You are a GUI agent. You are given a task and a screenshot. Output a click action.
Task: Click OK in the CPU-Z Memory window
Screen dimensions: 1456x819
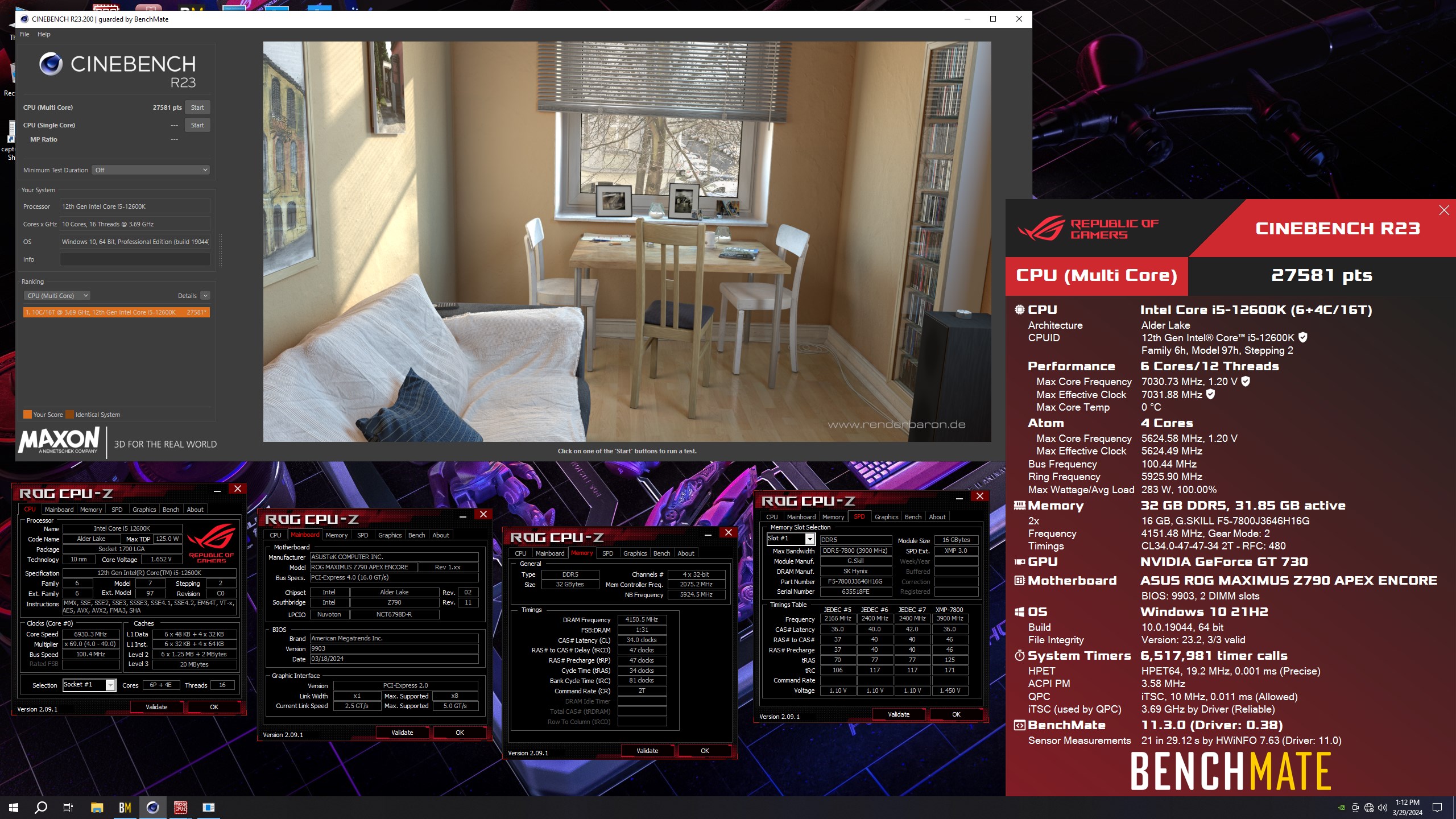point(705,751)
